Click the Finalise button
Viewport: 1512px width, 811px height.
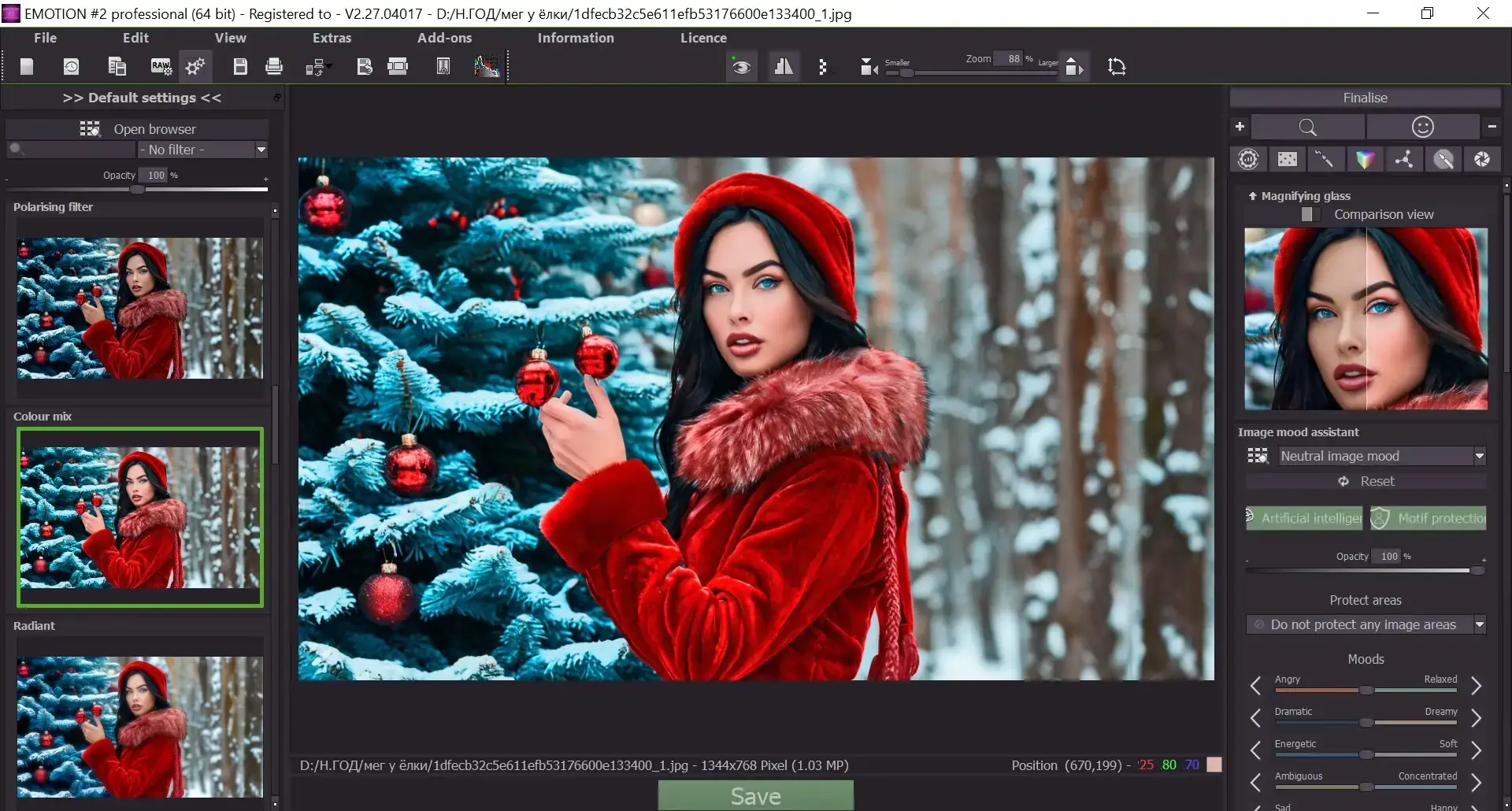tap(1366, 98)
